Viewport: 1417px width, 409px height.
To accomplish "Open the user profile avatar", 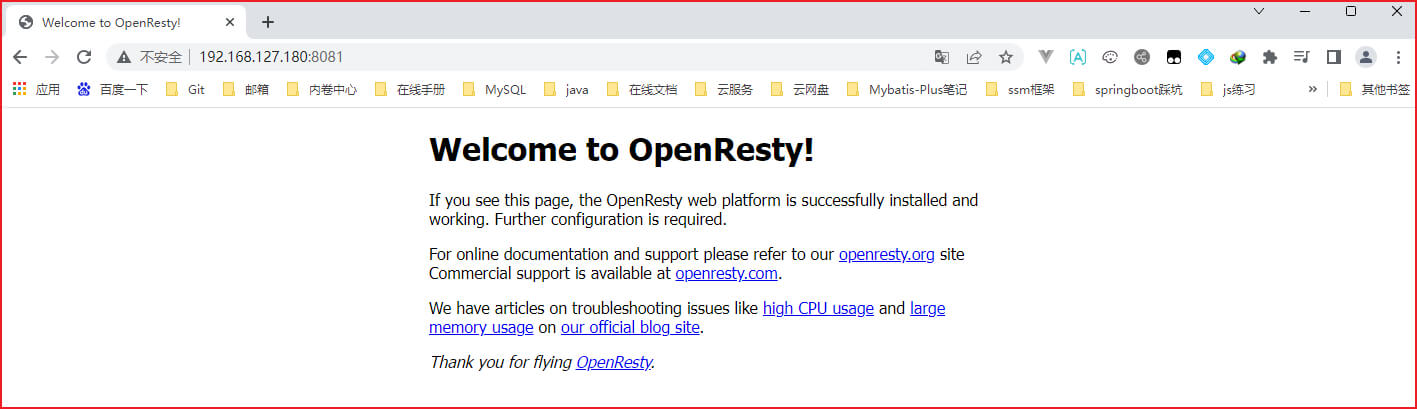I will pyautogui.click(x=1365, y=57).
